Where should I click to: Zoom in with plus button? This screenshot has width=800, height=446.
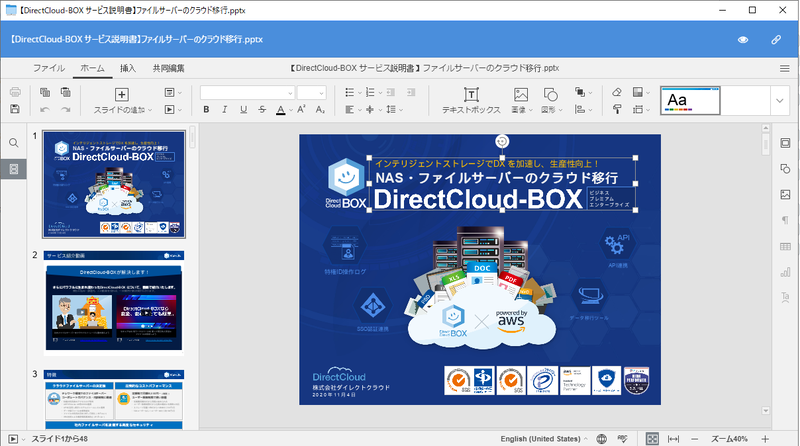765,439
